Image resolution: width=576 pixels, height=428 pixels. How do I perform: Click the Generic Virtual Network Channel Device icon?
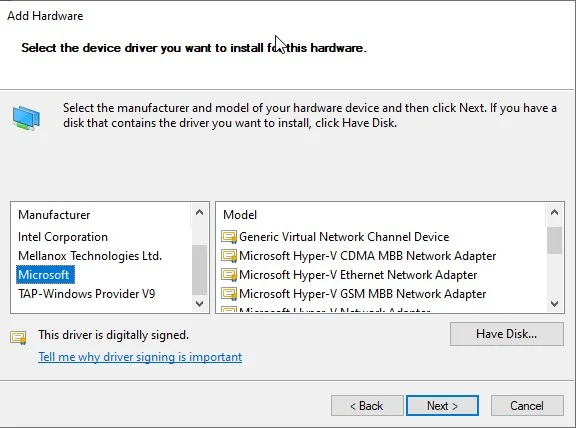(228, 237)
